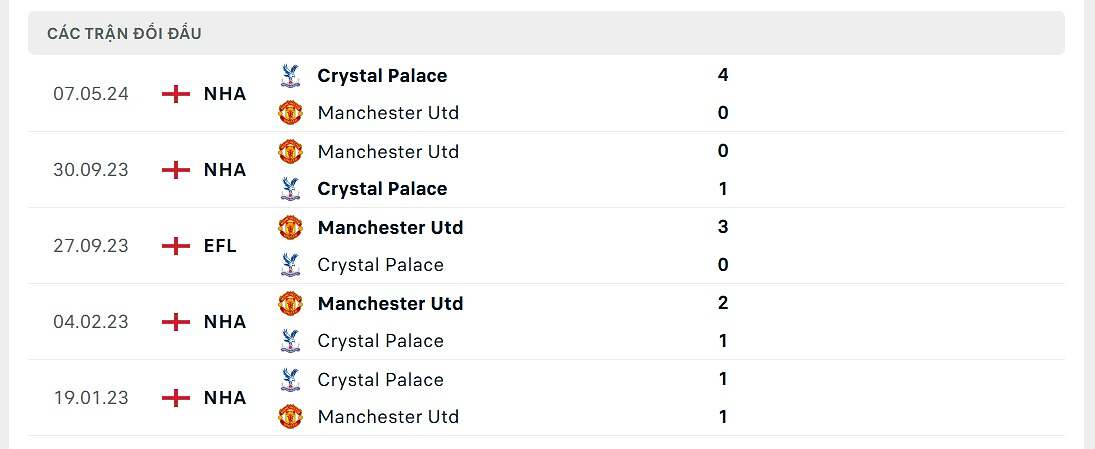Click Manchester Utd crest in 07.05.24 match
Screen dimensions: 1095x449
[x=290, y=113]
